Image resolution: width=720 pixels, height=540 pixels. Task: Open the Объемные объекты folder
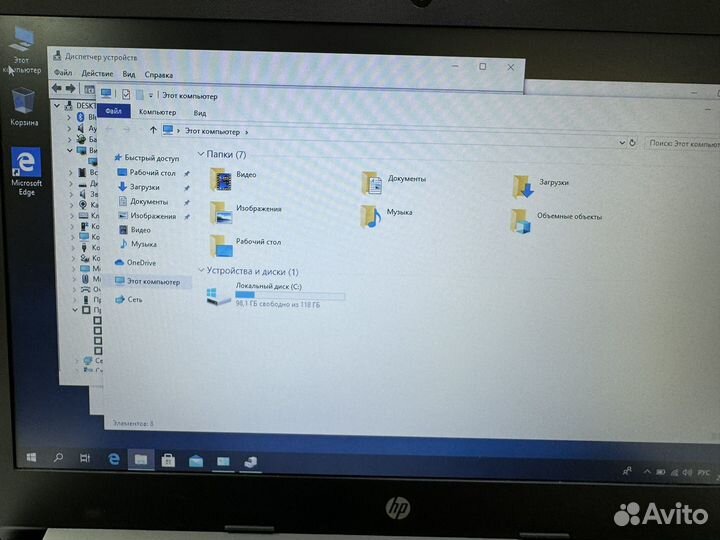pos(557,220)
